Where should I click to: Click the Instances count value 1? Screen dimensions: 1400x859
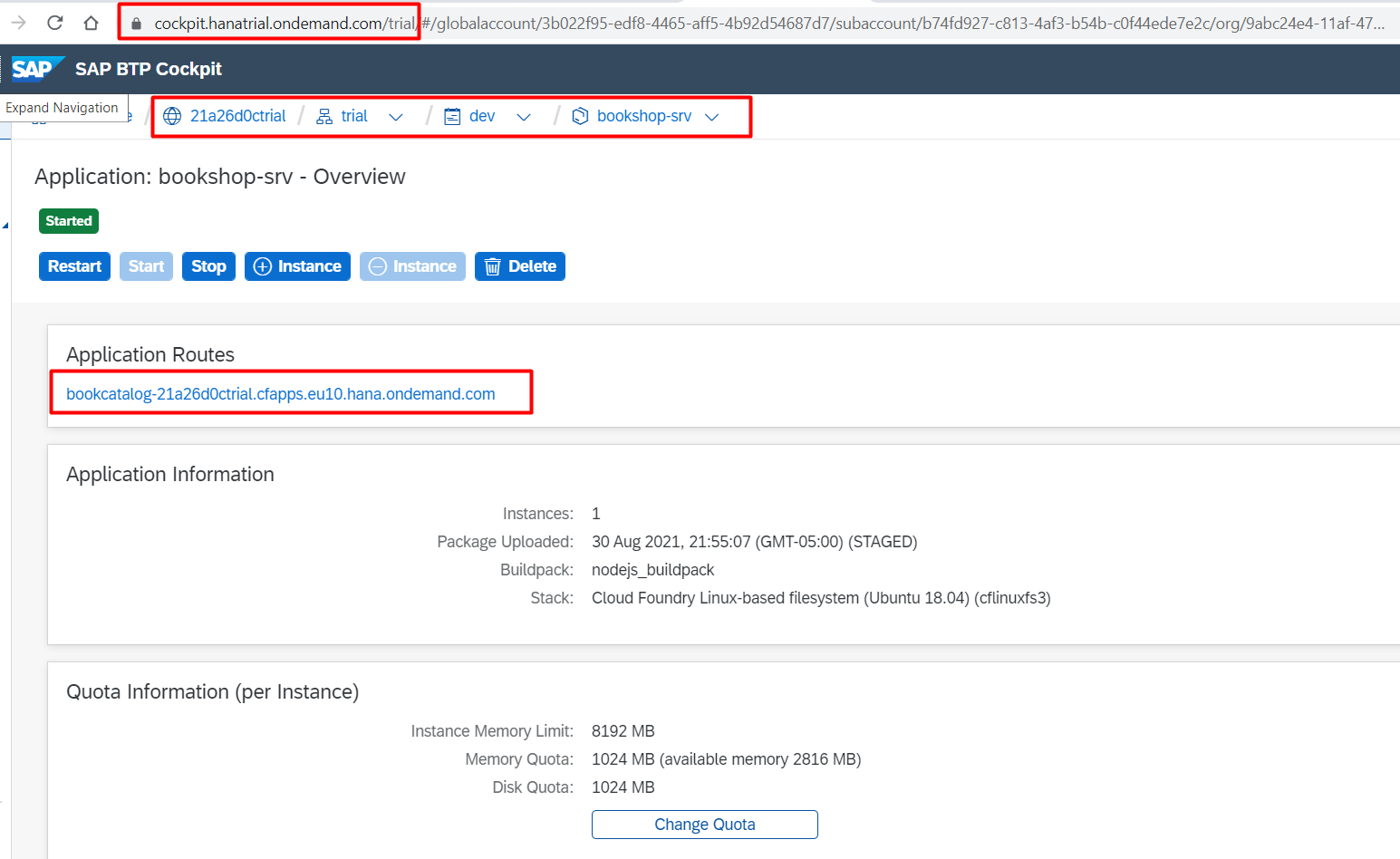click(596, 514)
